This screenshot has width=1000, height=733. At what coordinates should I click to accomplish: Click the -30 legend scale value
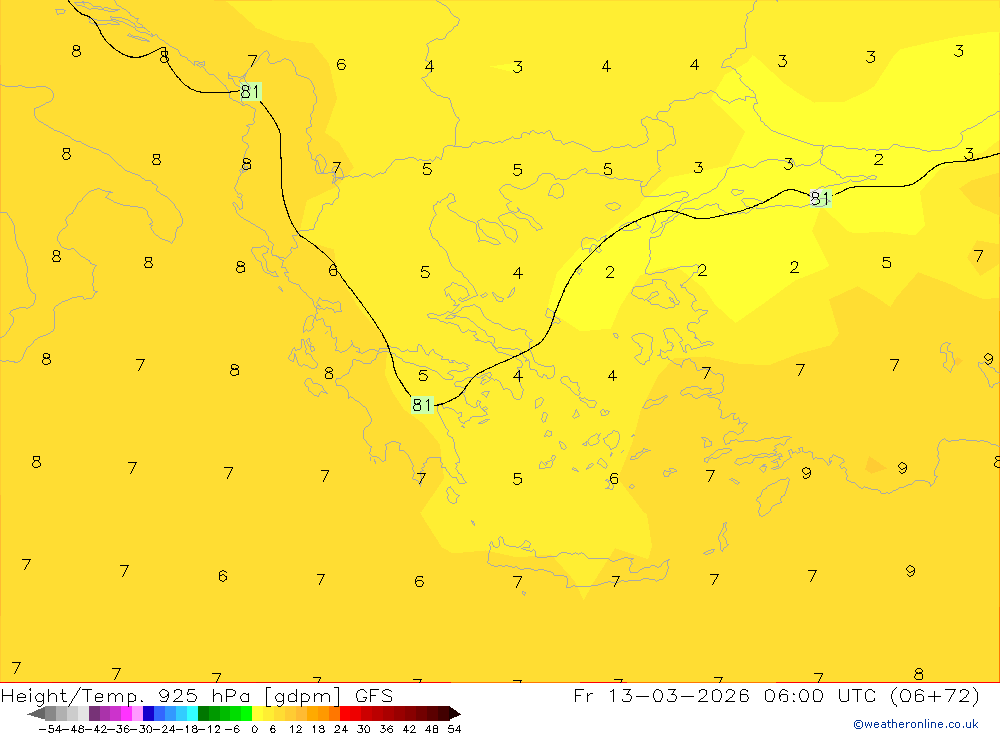click(x=142, y=729)
